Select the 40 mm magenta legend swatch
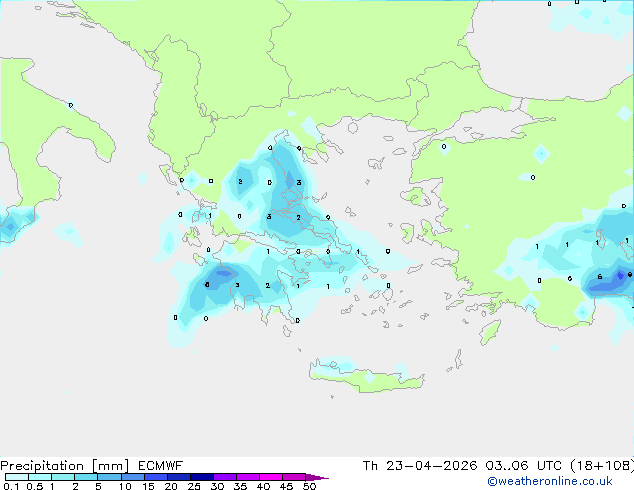634x490 pixels. [271, 477]
